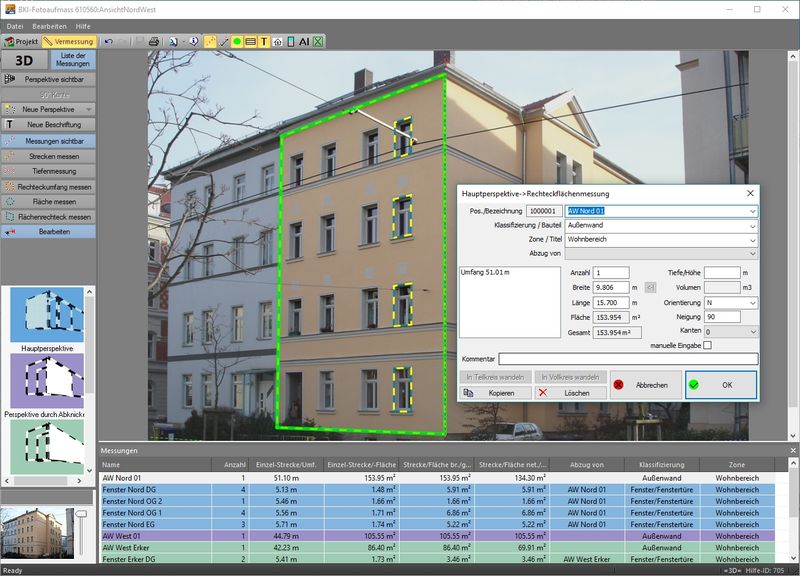Viewport: 800px width, 576px height.
Task: Click the undo arrow in the toolbar
Action: (109, 42)
